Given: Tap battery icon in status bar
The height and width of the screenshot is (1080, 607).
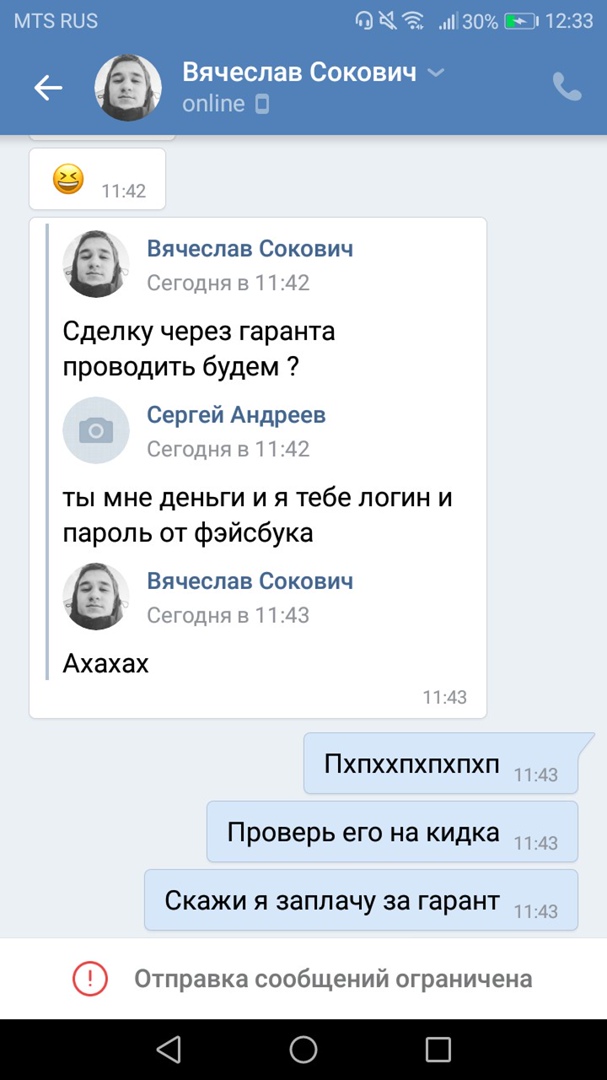Looking at the screenshot, I should tap(520, 21).
